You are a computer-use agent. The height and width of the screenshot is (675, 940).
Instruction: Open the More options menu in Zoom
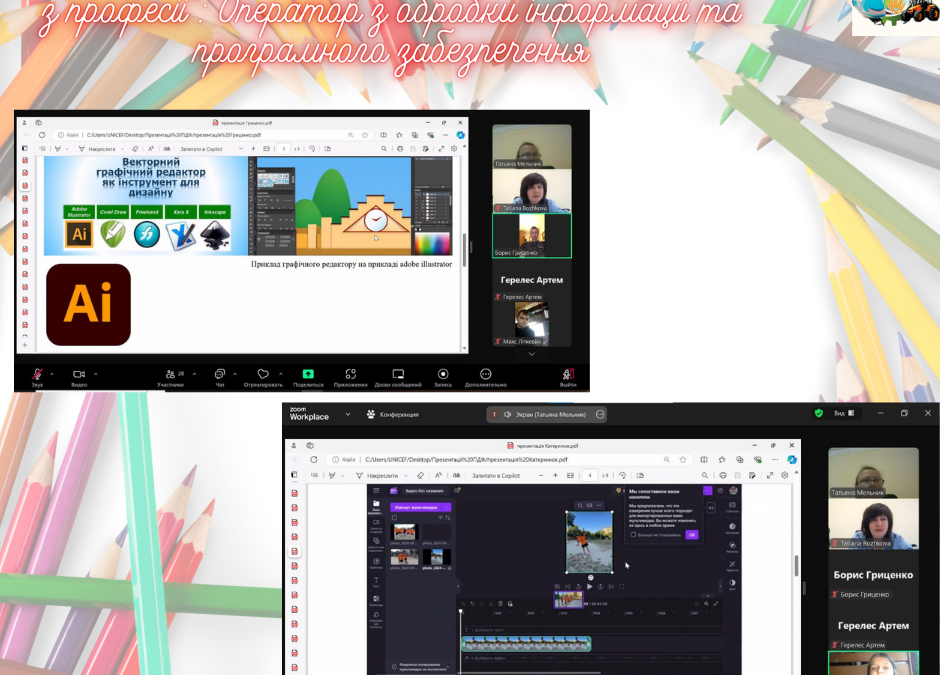(485, 373)
